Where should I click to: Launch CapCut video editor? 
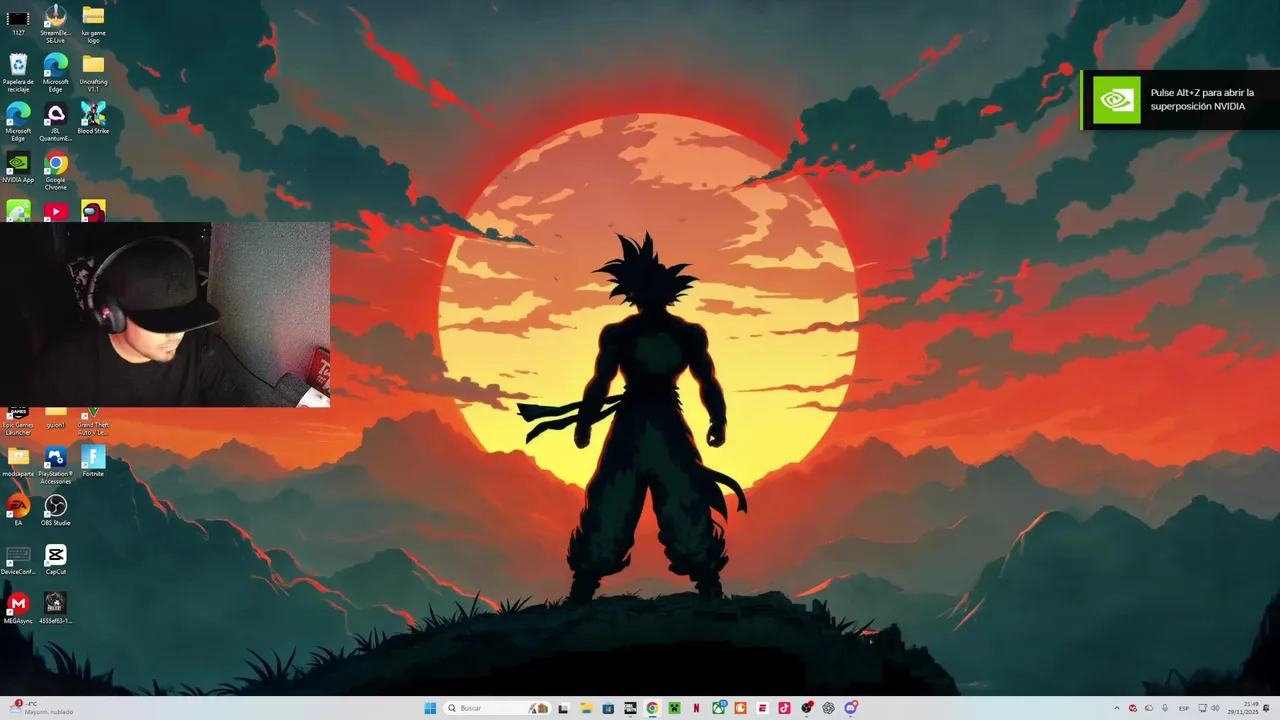(56, 560)
